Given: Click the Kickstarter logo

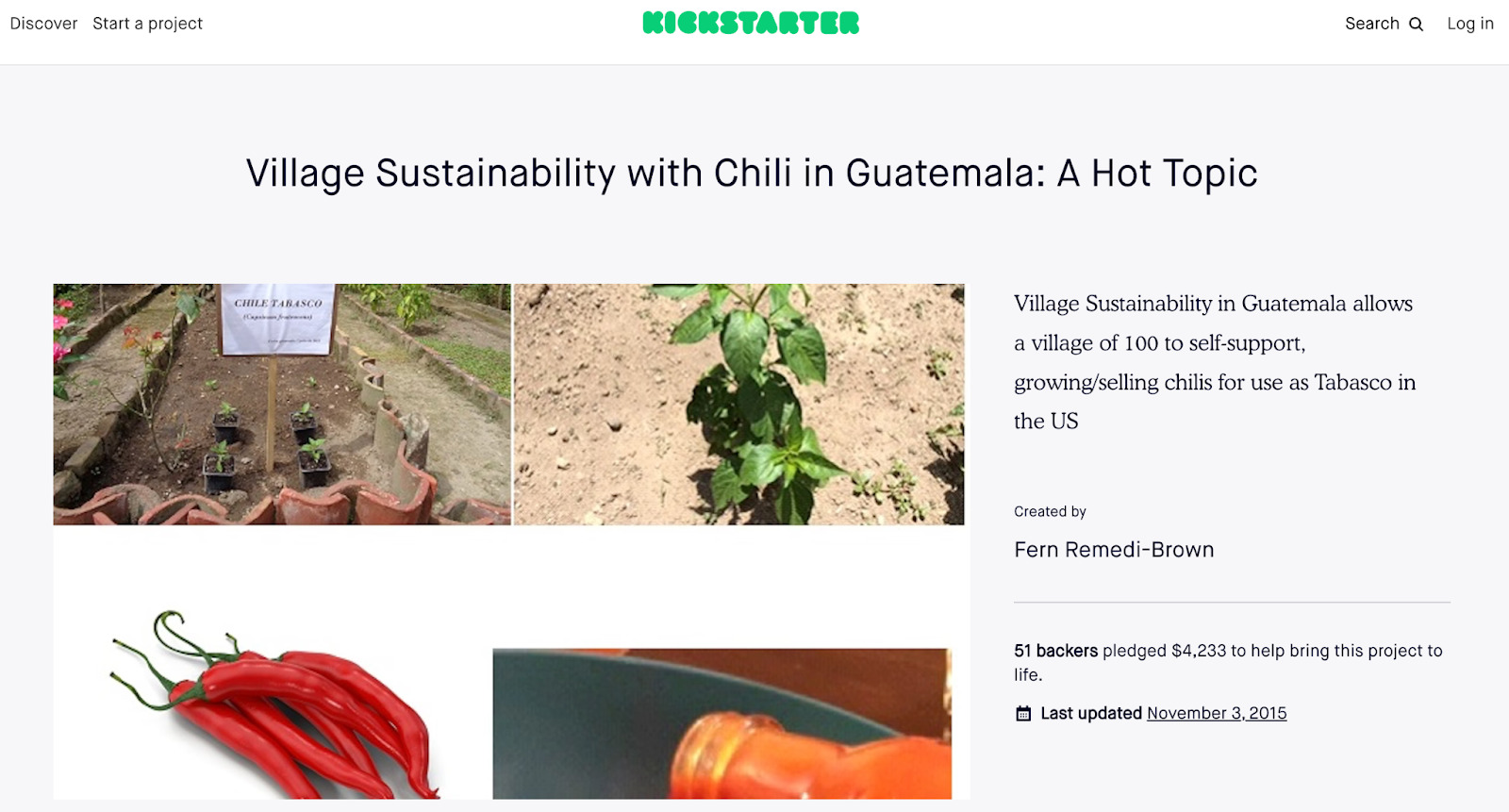Looking at the screenshot, I should click(x=751, y=24).
